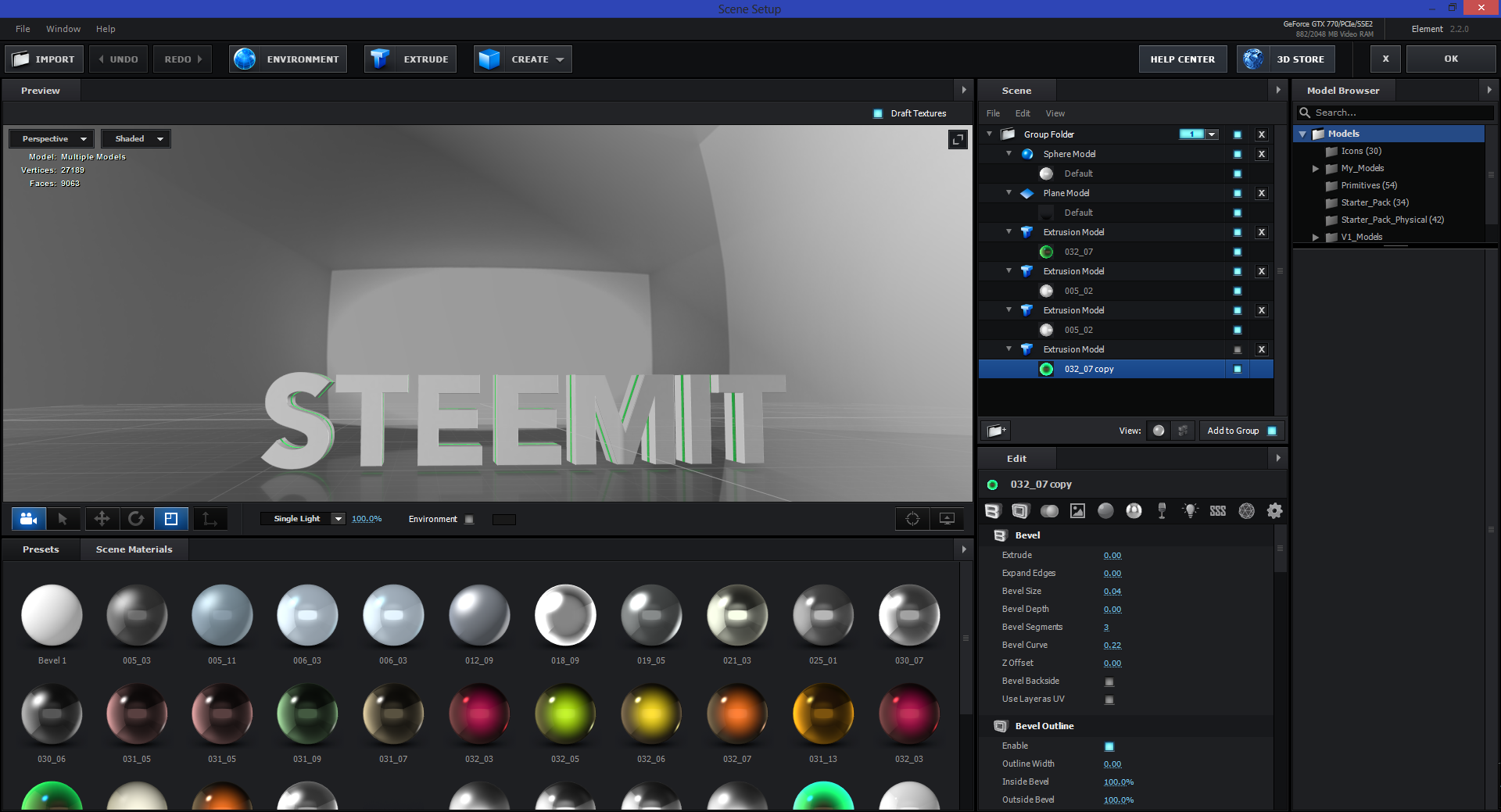
Task: Check the Bevel Backside option
Action: coord(1109,681)
